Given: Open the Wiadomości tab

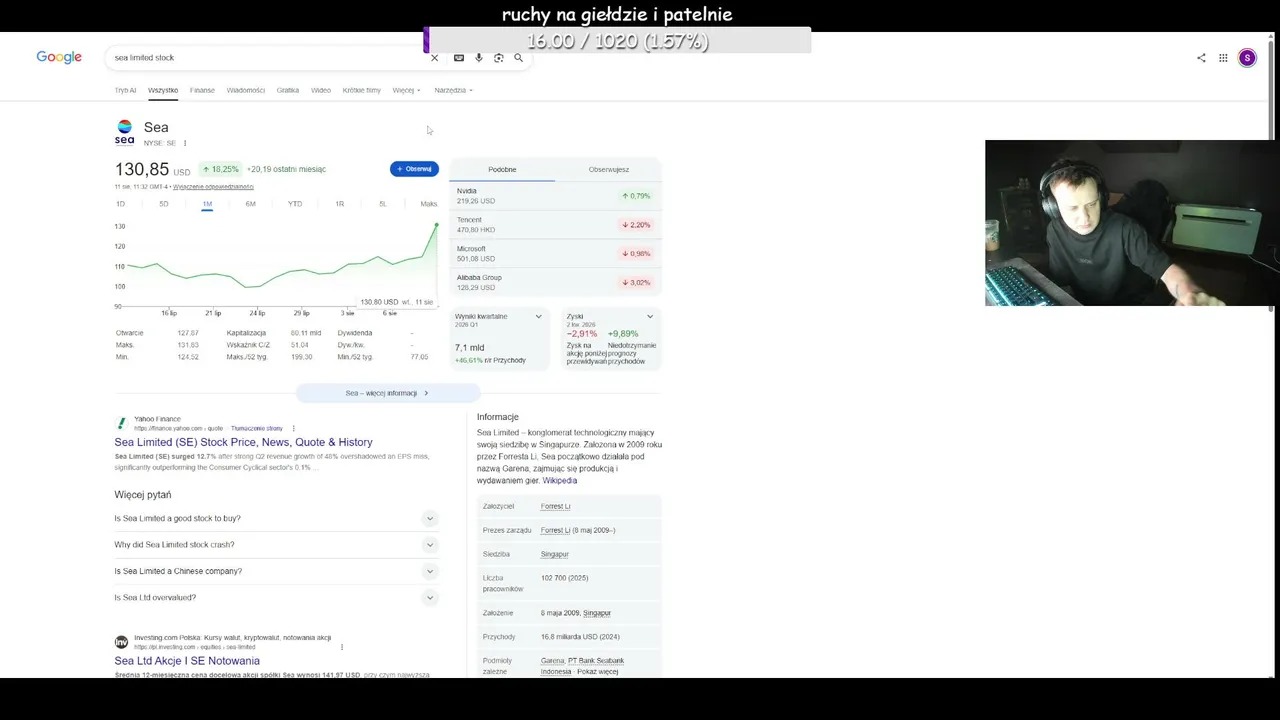Looking at the screenshot, I should pyautogui.click(x=246, y=90).
